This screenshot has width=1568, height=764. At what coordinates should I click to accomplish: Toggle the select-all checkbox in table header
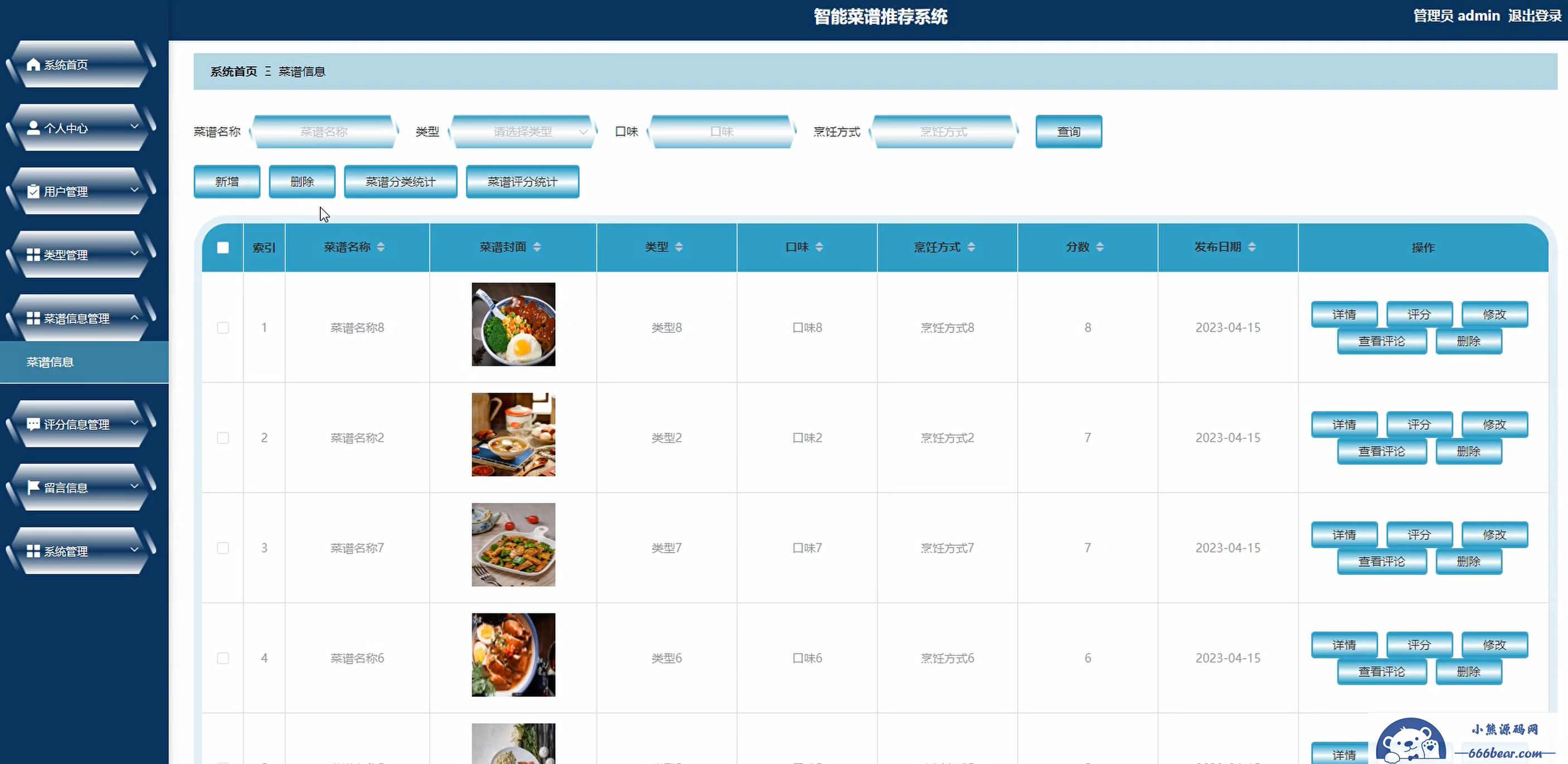[223, 248]
